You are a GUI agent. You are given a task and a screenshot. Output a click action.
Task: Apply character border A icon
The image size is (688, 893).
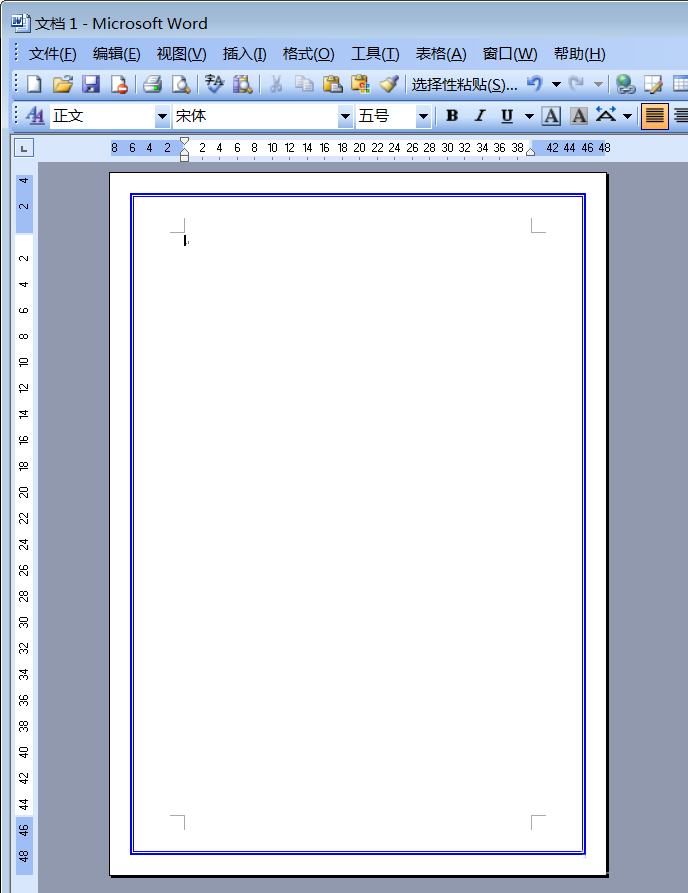coord(551,116)
